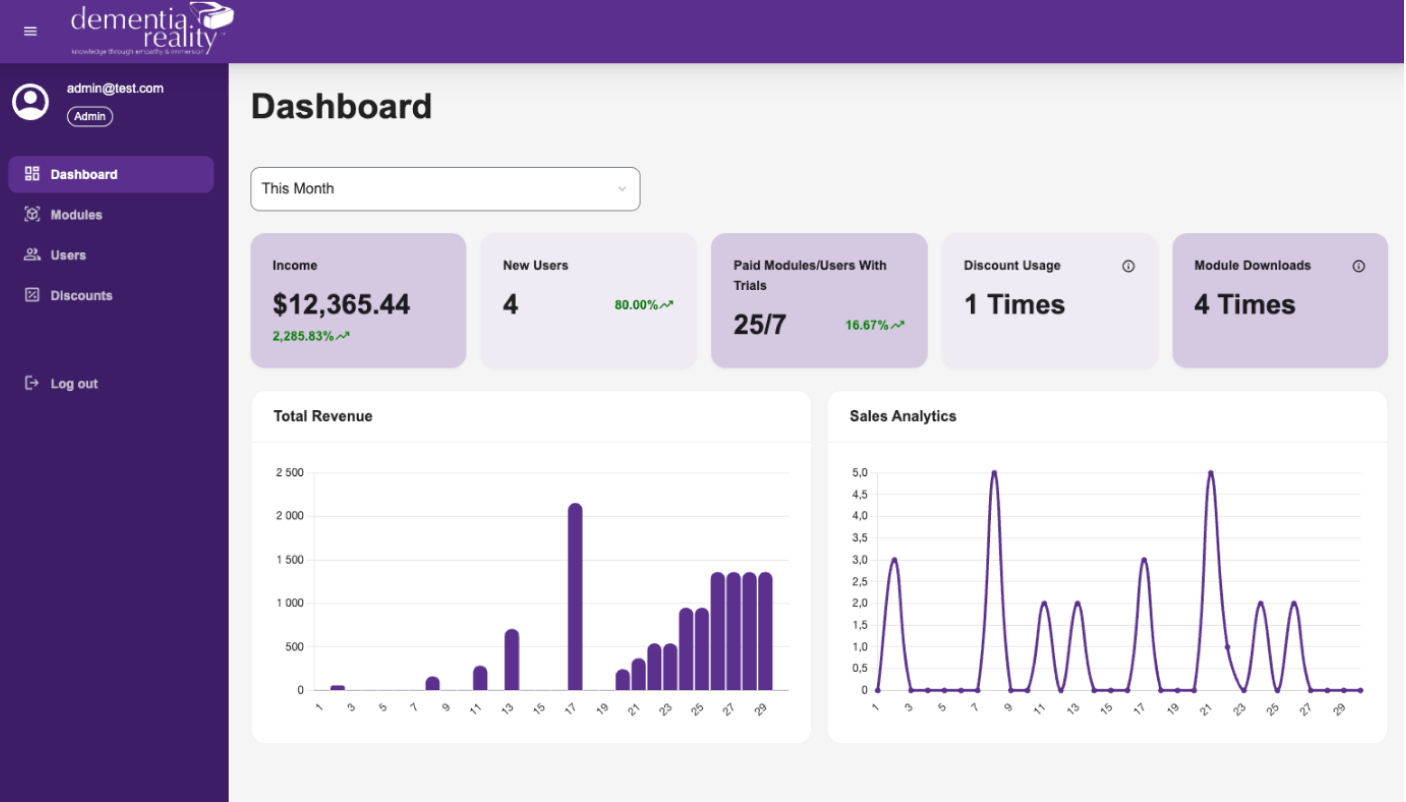Click Module Downloads info icon

[x=1358, y=266]
